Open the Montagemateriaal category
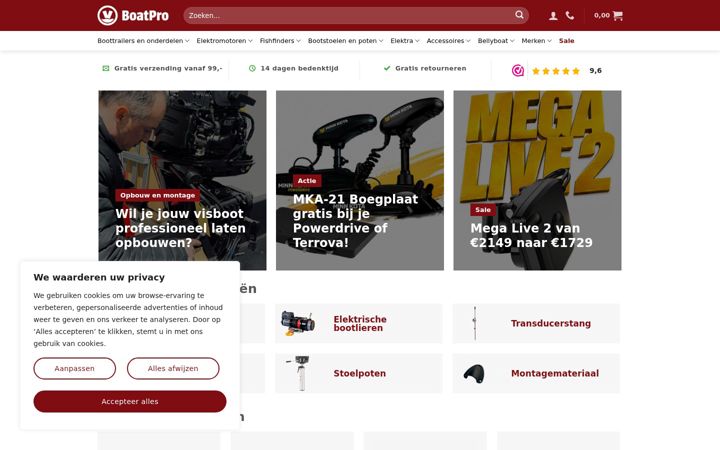720x450 pixels. (536, 373)
